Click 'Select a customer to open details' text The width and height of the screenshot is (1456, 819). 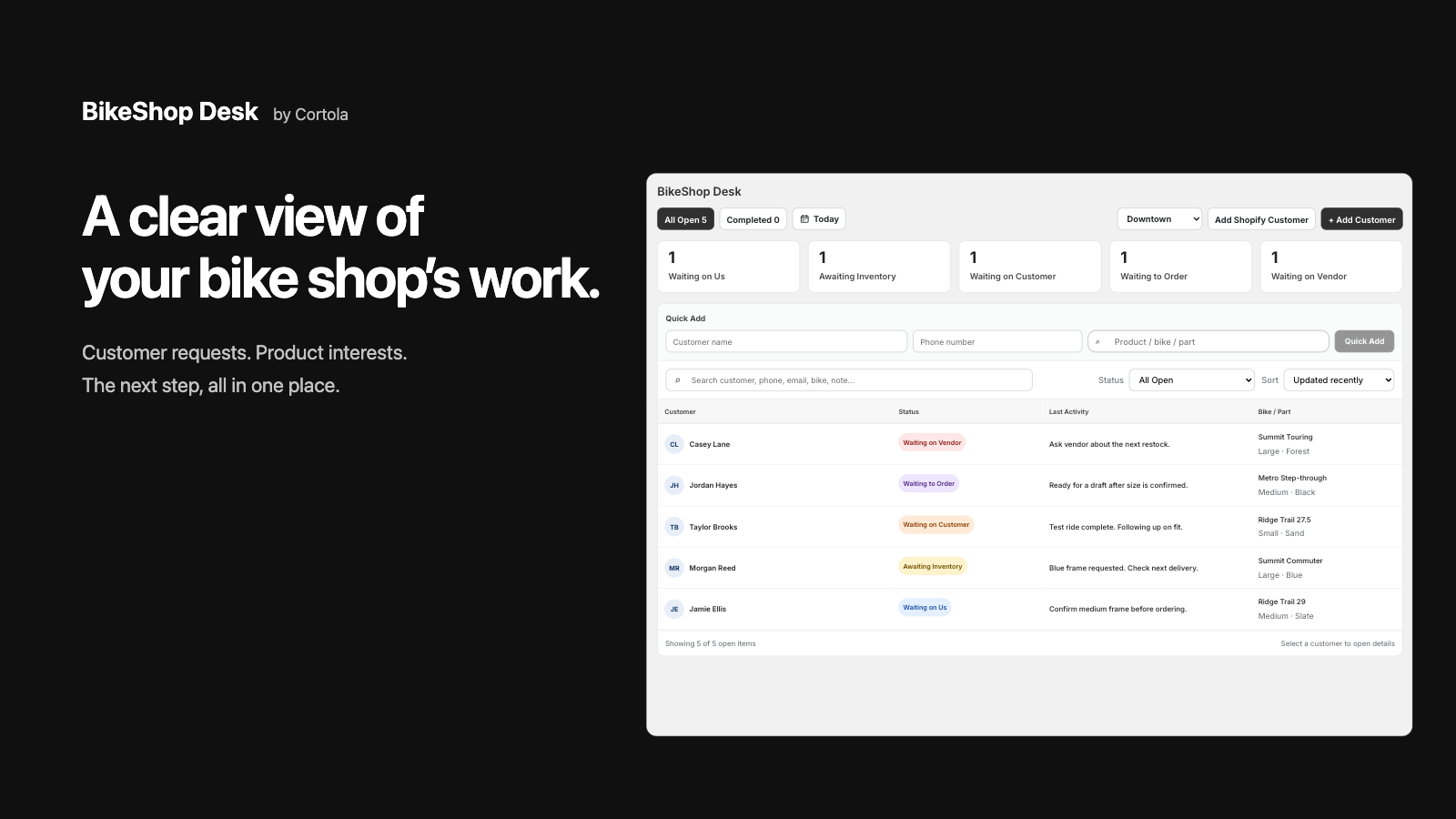[x=1338, y=643]
